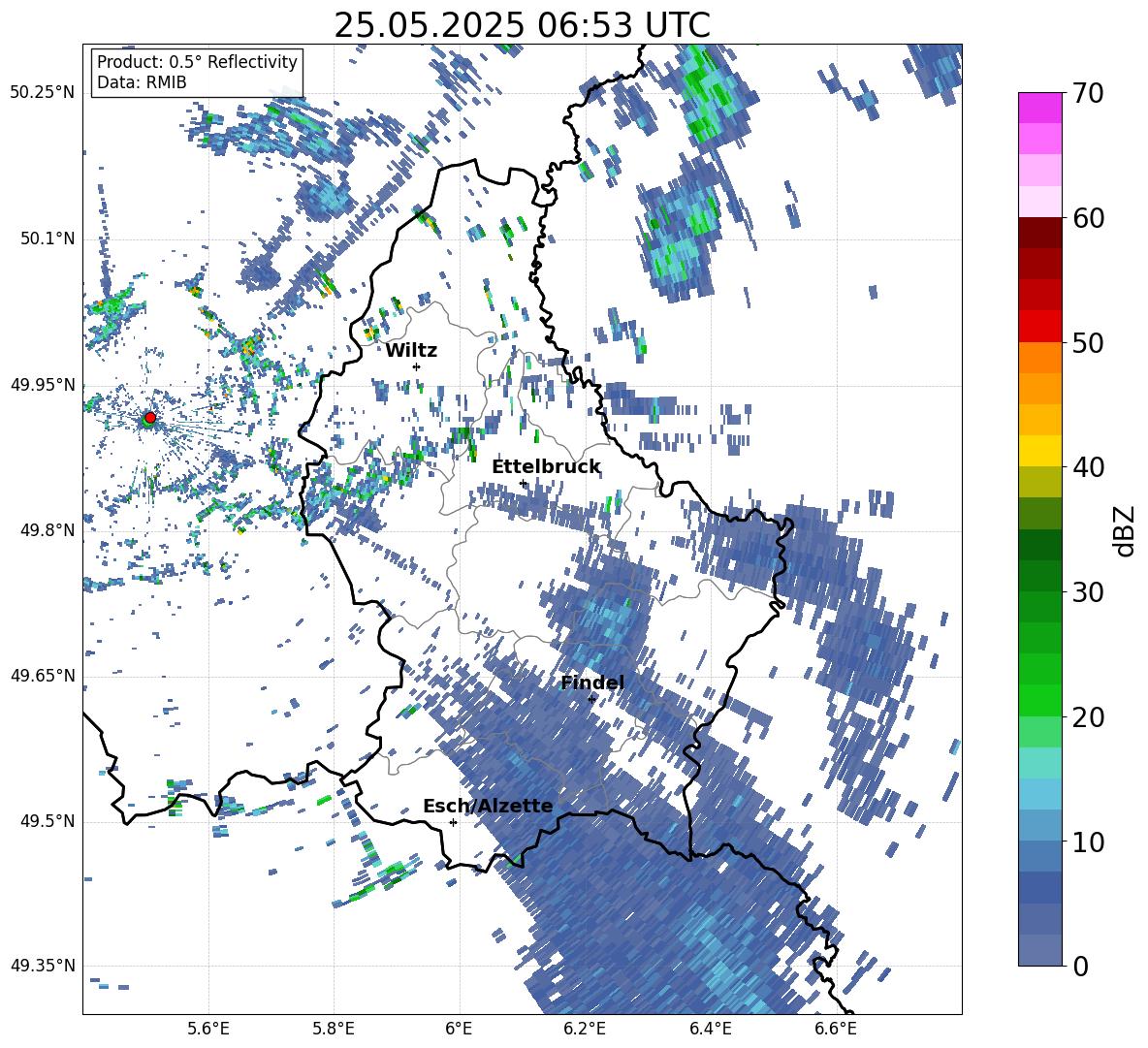This screenshot has width=1148, height=1048.
Task: Click the colorbar 60 tick value
Action: point(1089,218)
